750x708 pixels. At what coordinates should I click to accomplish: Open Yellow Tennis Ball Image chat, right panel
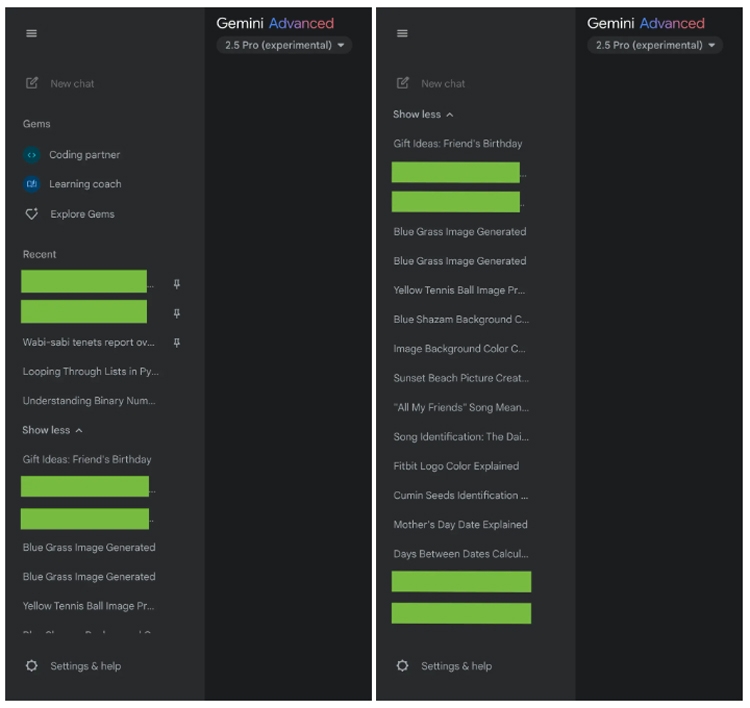pos(459,290)
